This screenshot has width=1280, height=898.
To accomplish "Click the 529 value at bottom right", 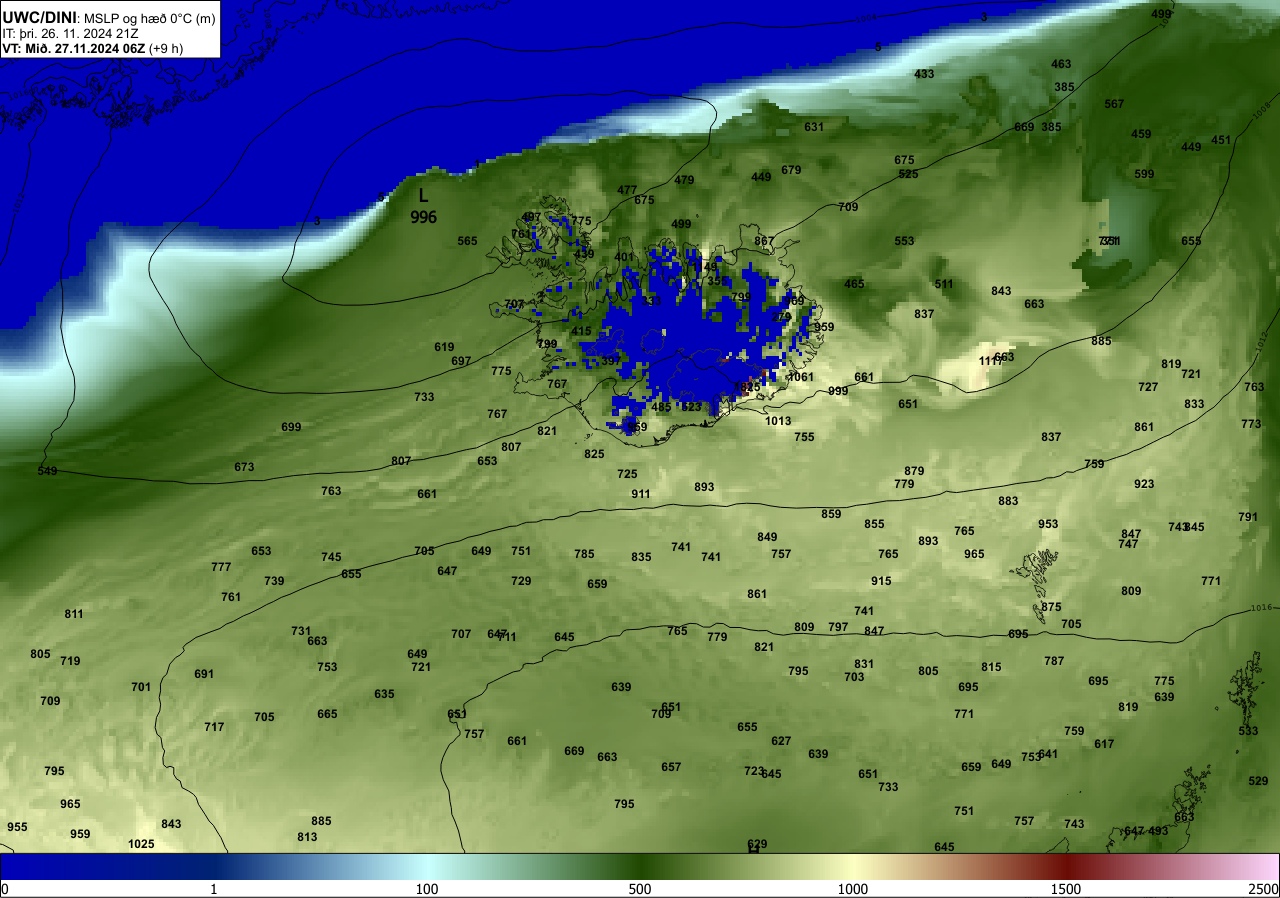I will tap(1258, 782).
